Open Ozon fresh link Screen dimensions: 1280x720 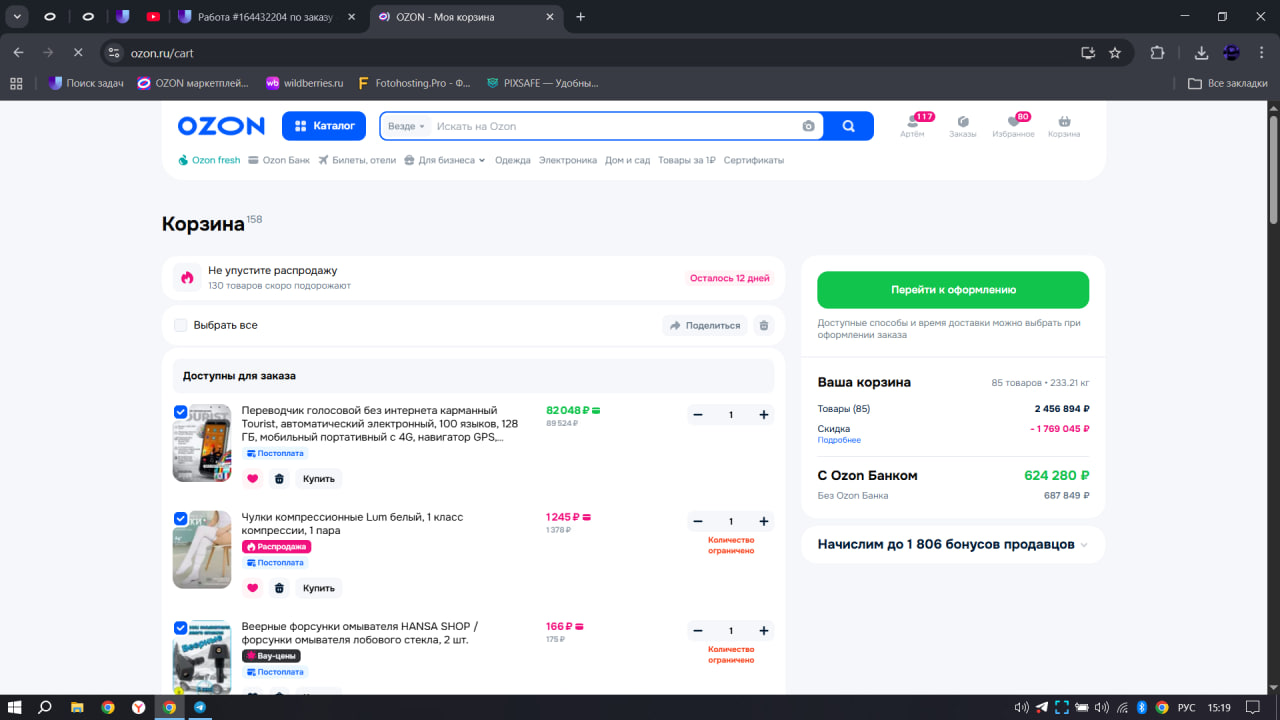(x=209, y=160)
